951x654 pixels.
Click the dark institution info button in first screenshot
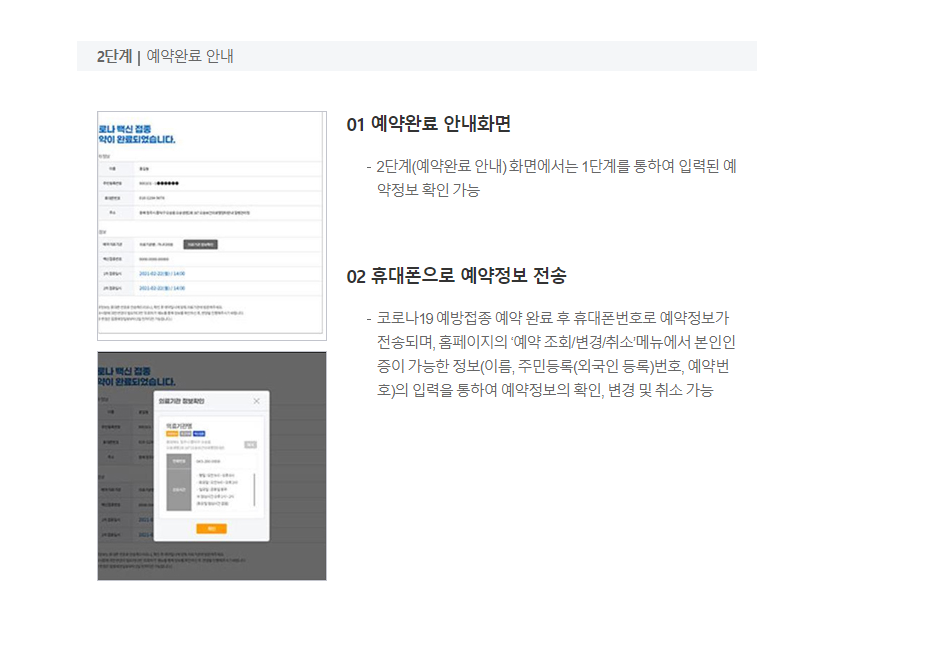[201, 244]
